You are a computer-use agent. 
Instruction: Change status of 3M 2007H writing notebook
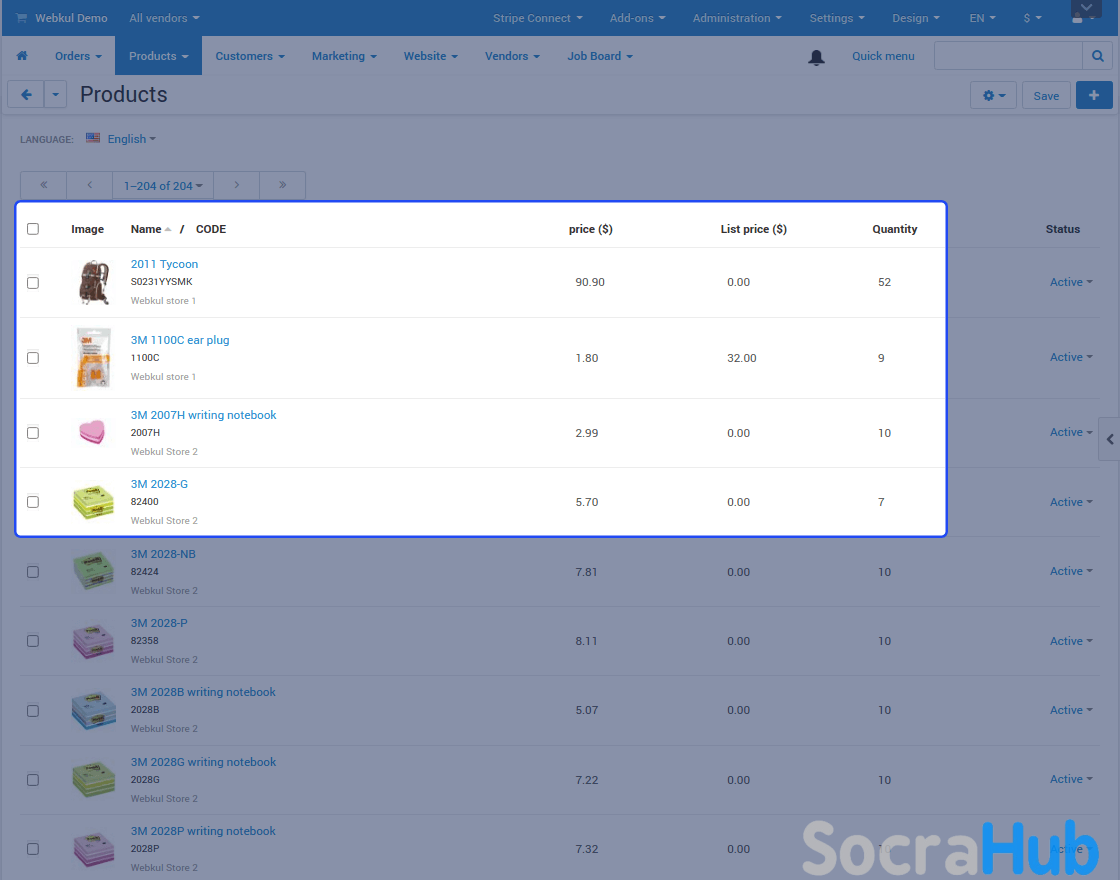1071,432
